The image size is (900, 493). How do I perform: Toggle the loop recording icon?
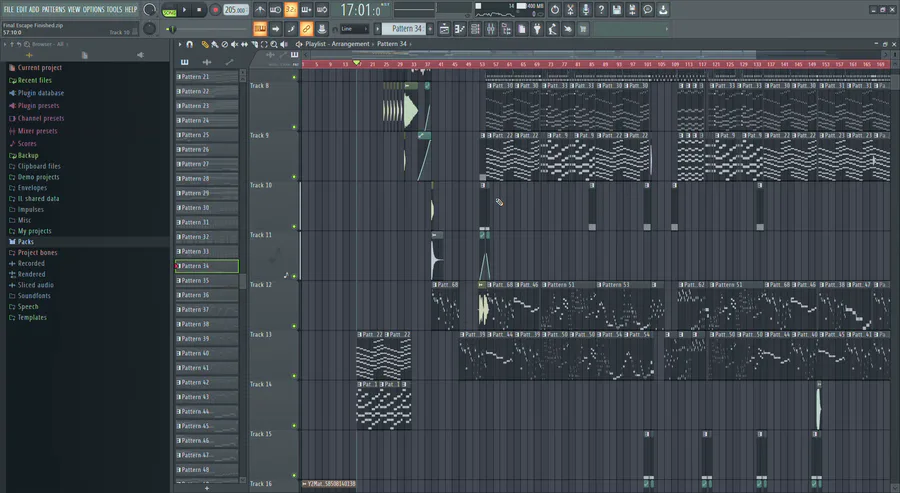click(322, 10)
